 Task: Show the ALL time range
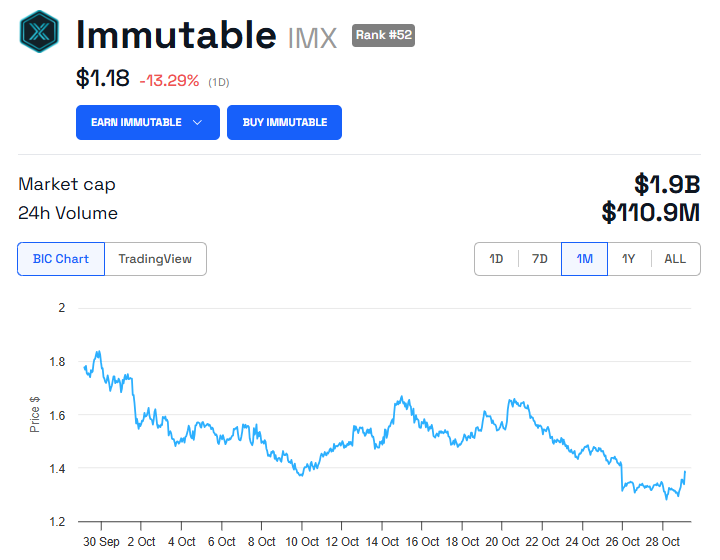point(675,259)
